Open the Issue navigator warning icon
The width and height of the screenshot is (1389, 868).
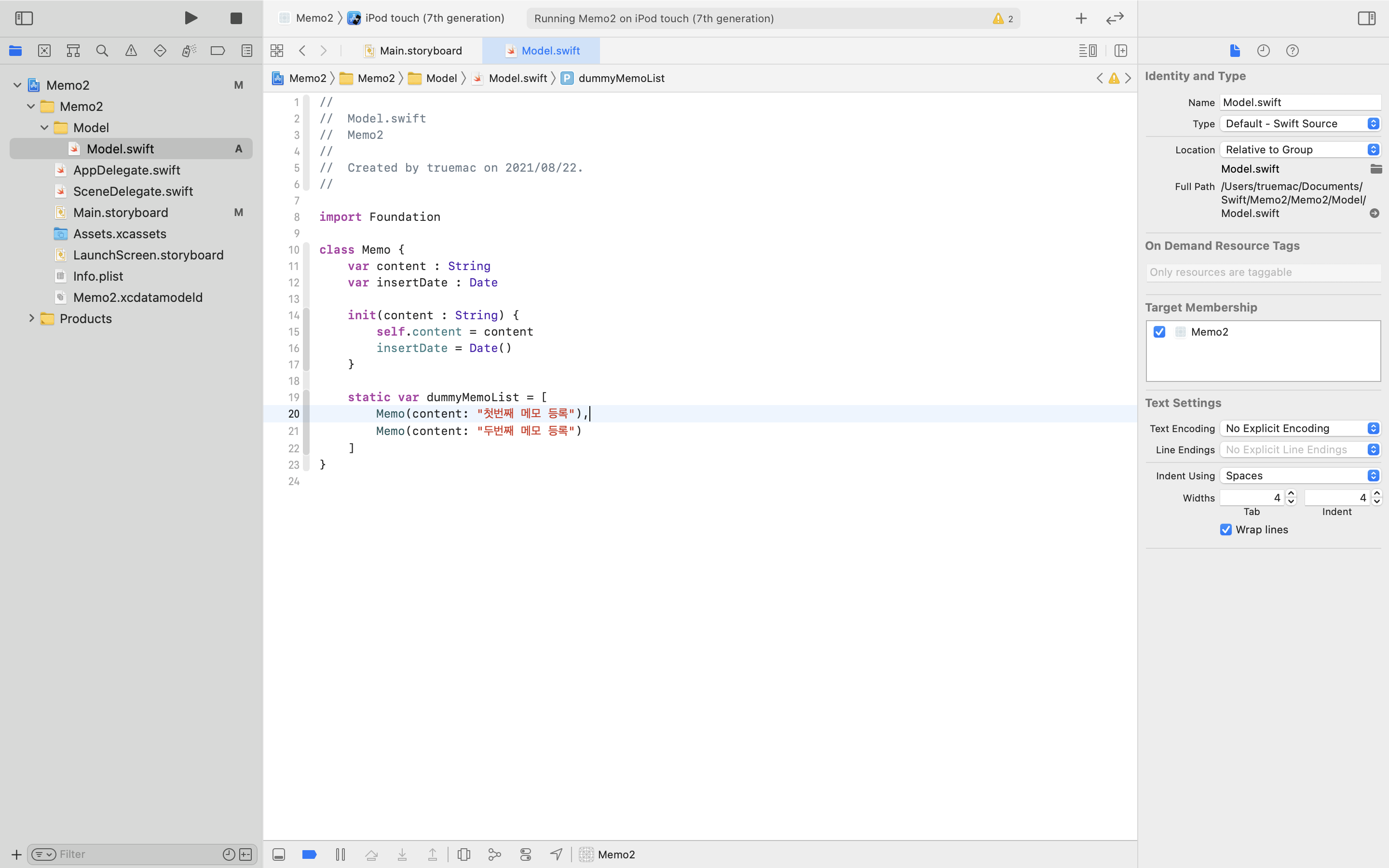click(131, 51)
